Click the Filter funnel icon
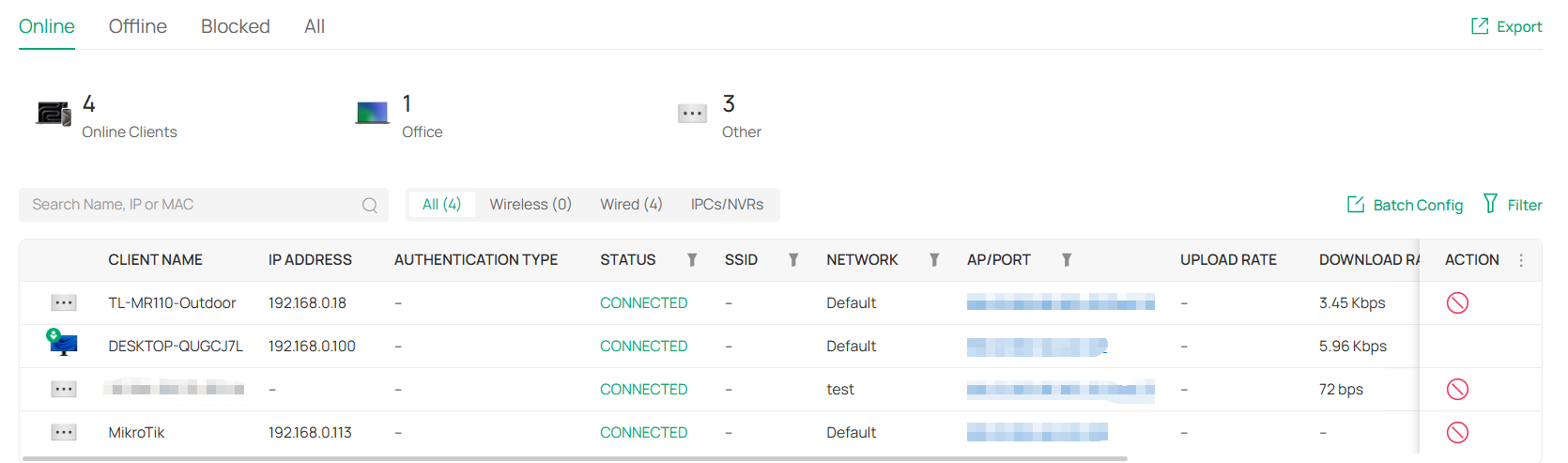The width and height of the screenshot is (1568, 463). click(x=1490, y=204)
